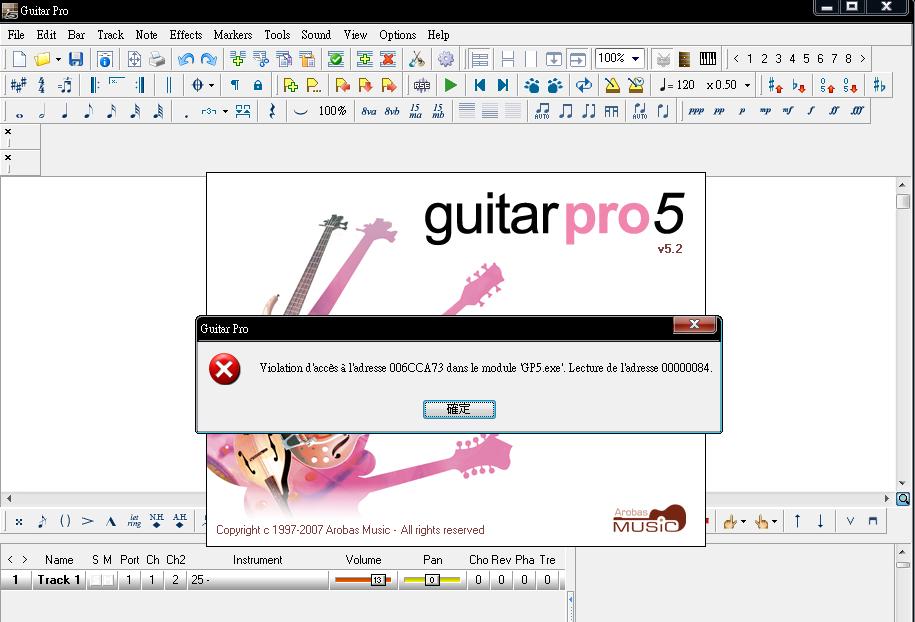915x622 pixels.
Task: Click the Track 1 name cell
Action: tap(58, 580)
